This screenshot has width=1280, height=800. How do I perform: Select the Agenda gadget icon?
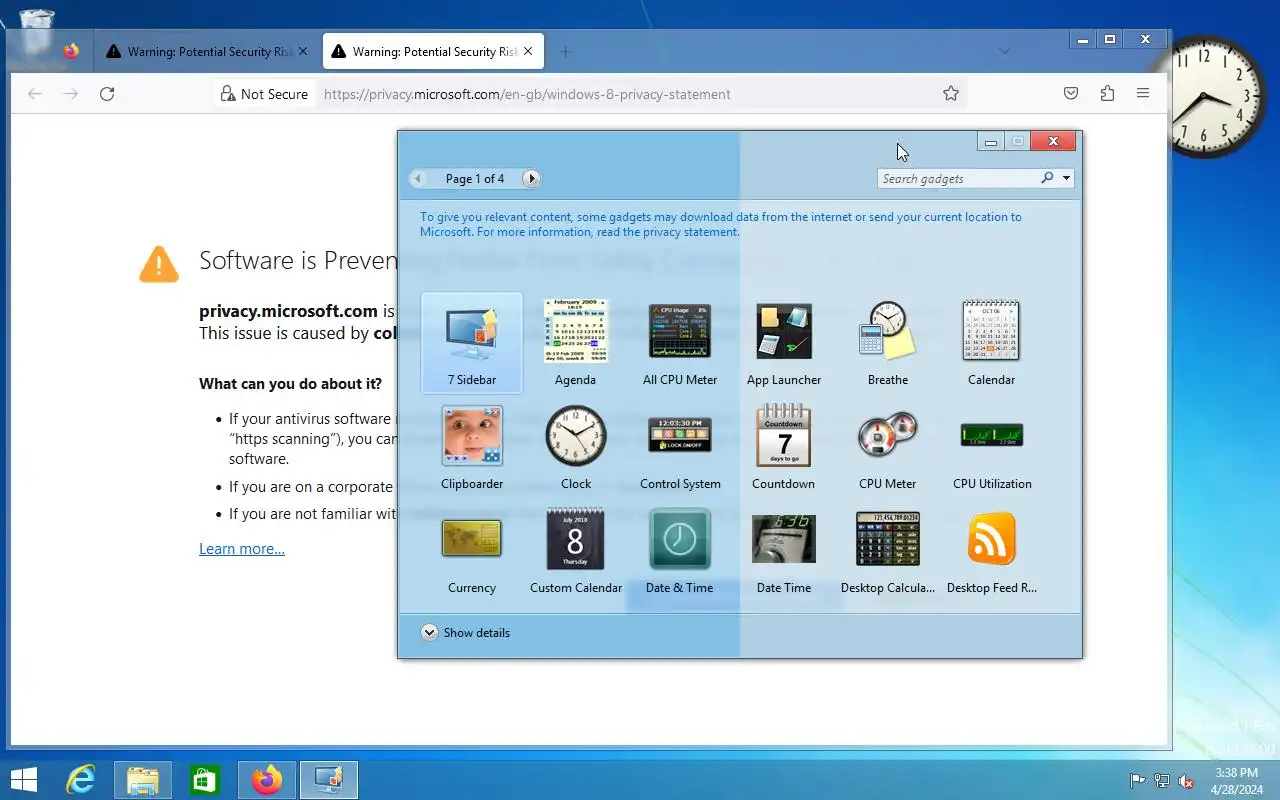coord(576,331)
